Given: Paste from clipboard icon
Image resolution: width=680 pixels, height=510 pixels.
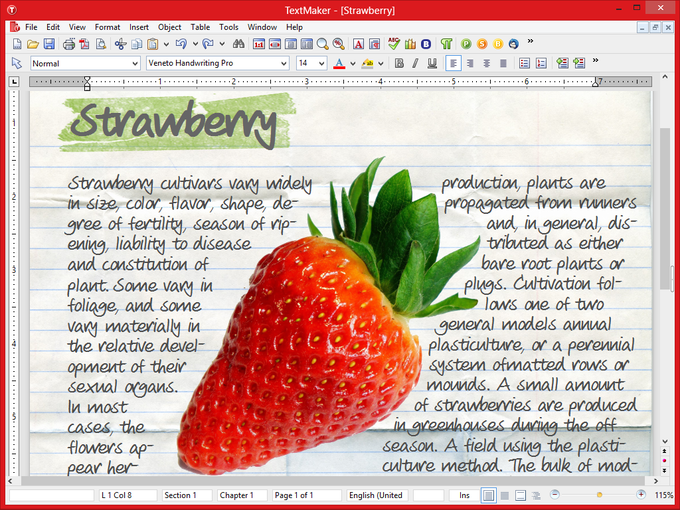Looking at the screenshot, I should pyautogui.click(x=152, y=44).
